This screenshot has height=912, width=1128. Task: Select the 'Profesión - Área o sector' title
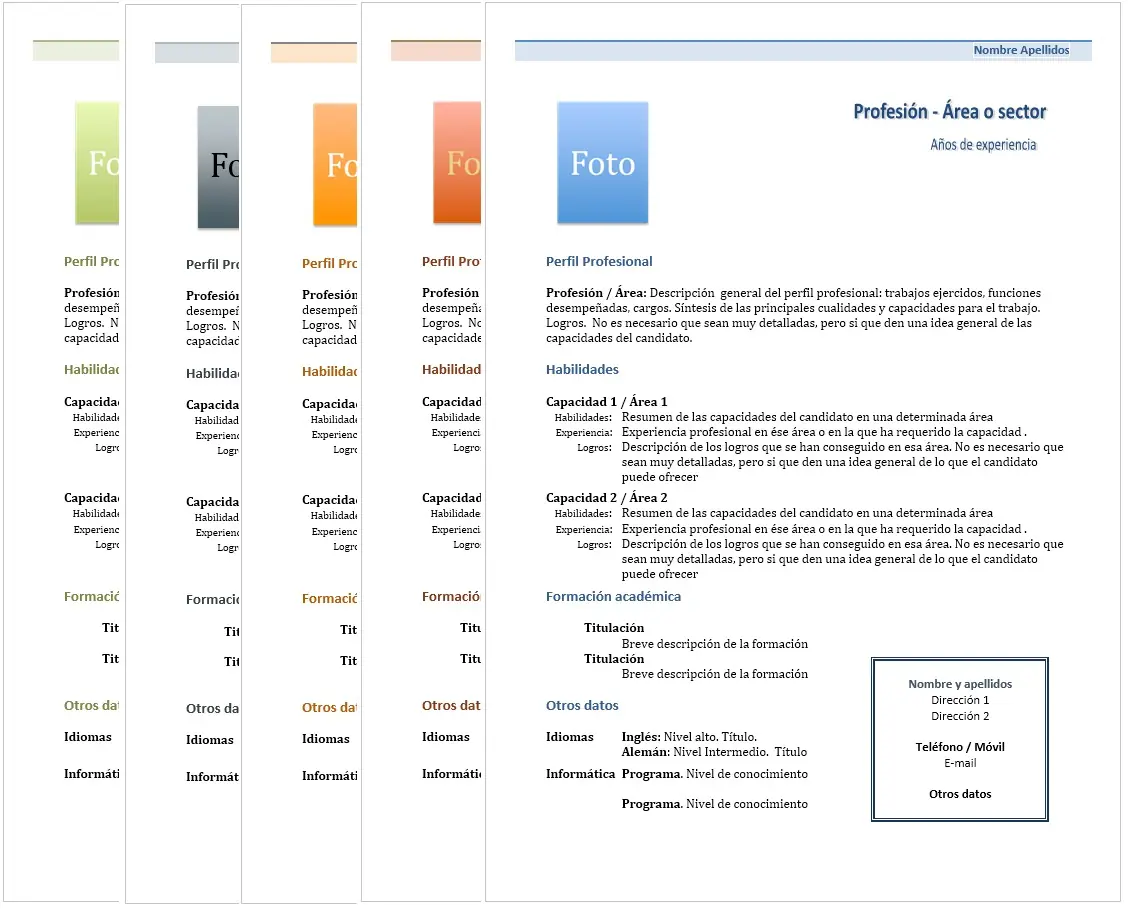(949, 111)
